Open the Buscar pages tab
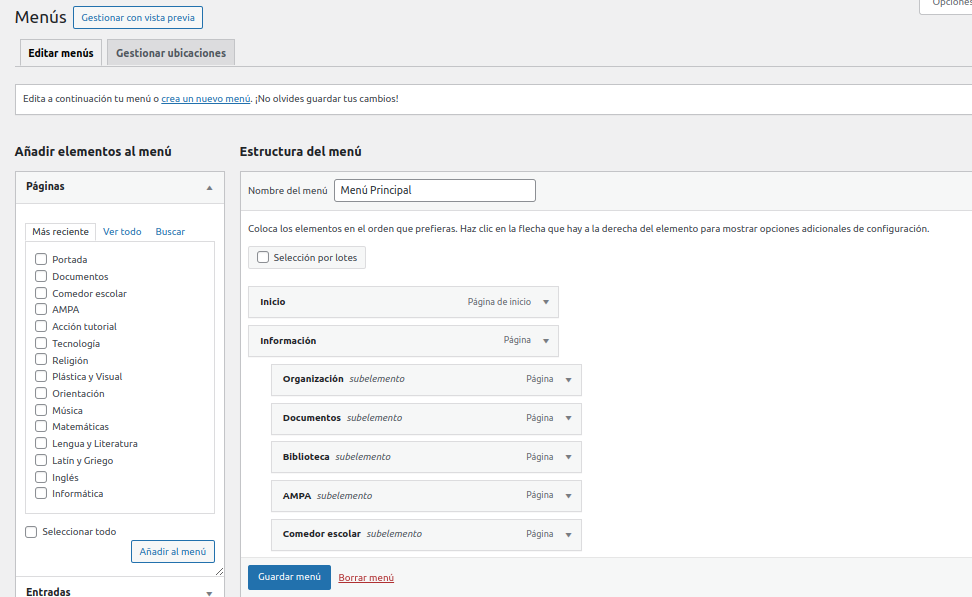 170,232
